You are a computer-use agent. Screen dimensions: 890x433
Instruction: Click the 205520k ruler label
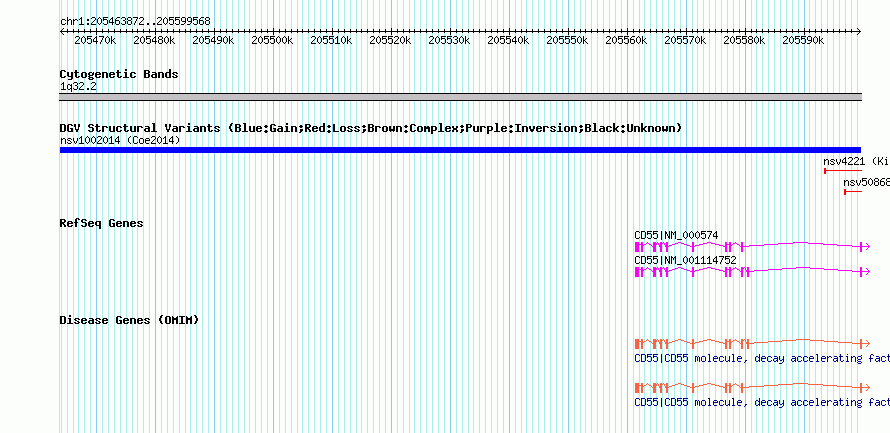[391, 40]
